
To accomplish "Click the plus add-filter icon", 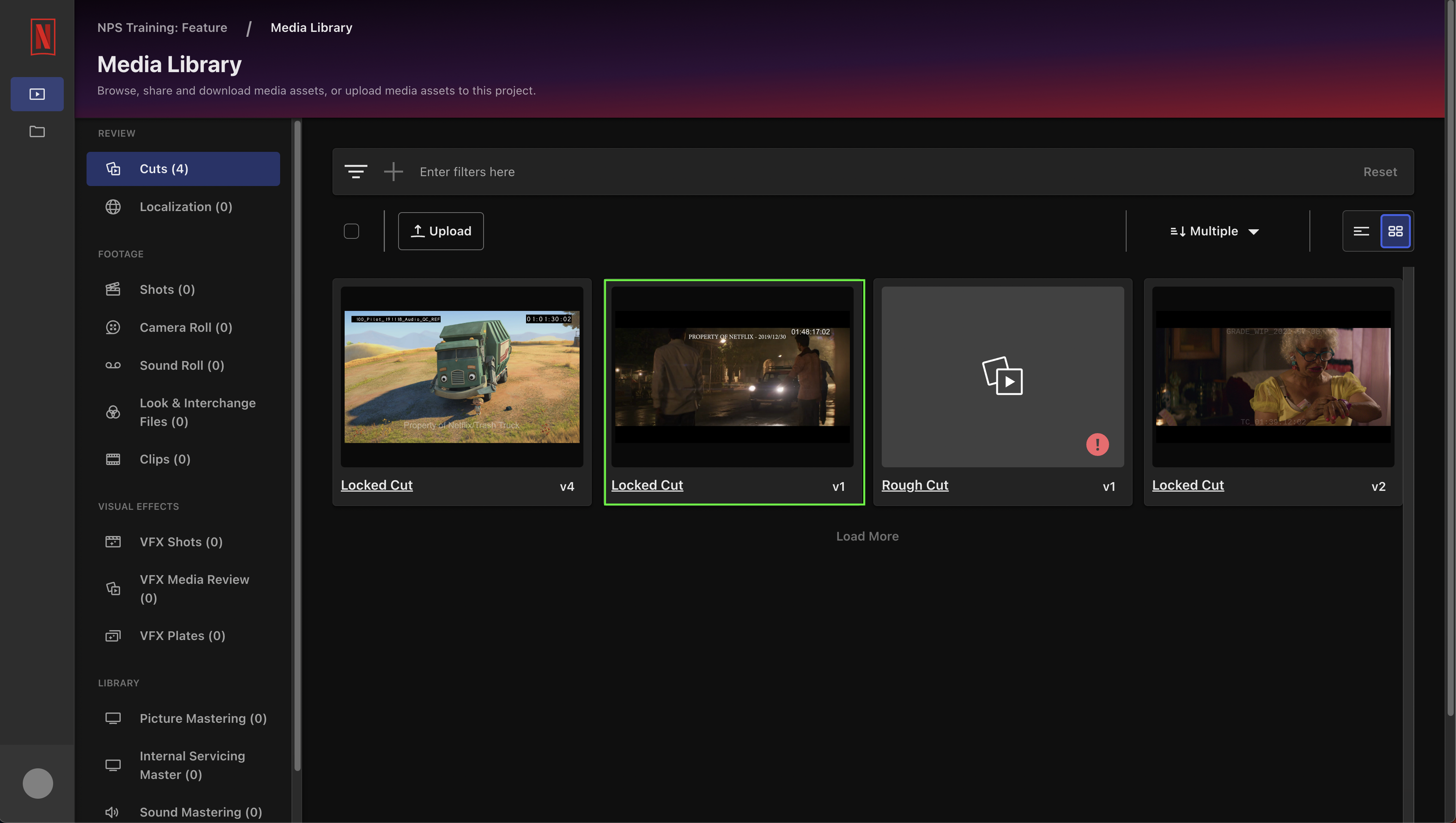I will click(x=393, y=171).
